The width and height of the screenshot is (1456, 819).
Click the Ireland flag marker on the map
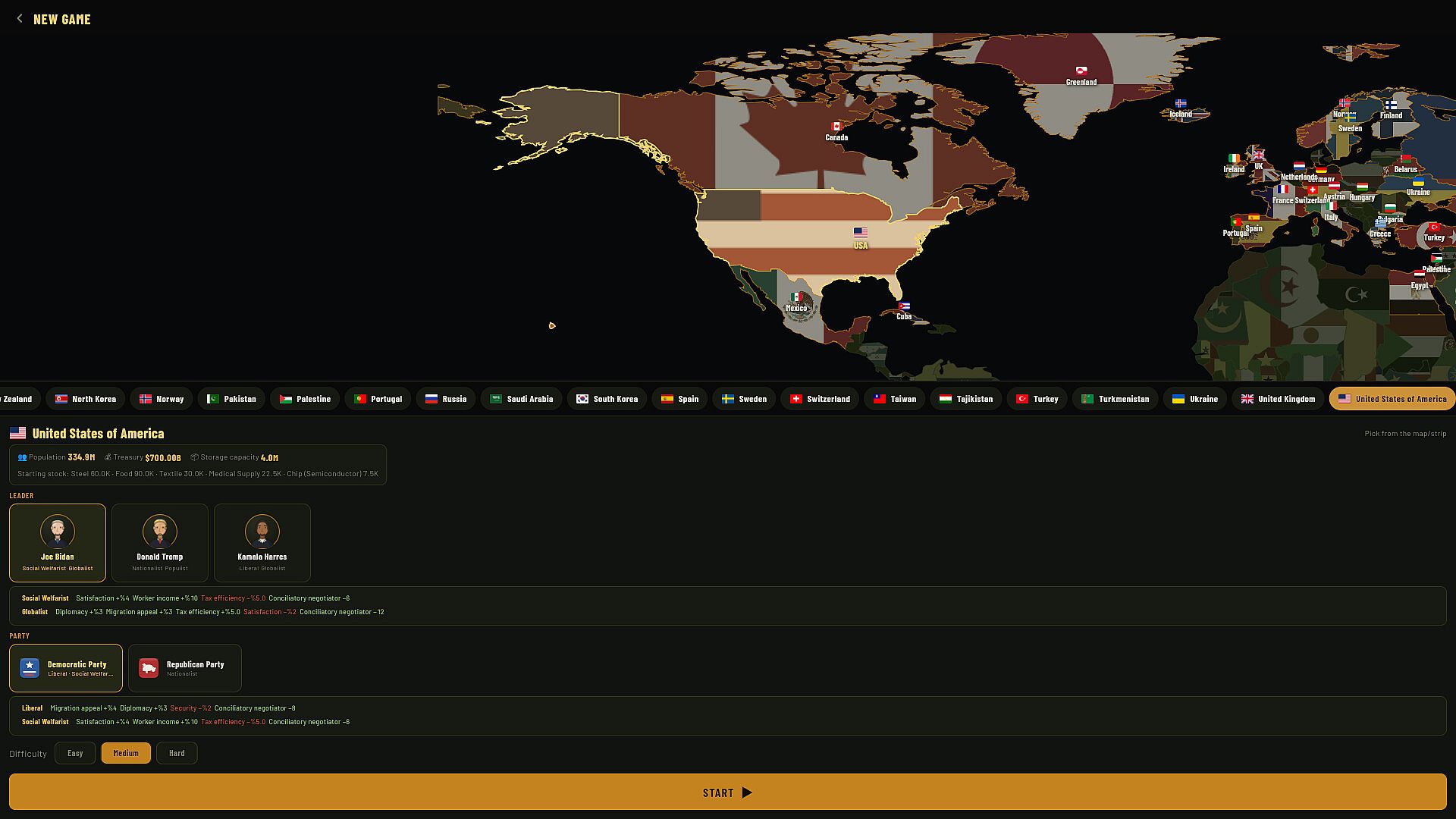[x=1234, y=158]
